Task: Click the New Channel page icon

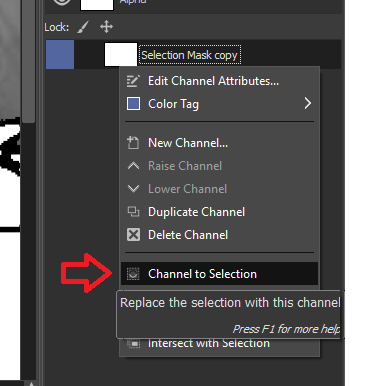Action: point(133,143)
